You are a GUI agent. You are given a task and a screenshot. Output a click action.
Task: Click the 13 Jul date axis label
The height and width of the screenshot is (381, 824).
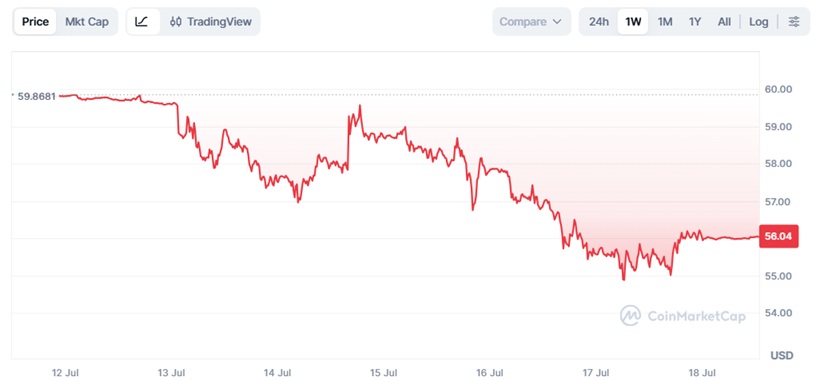171,373
